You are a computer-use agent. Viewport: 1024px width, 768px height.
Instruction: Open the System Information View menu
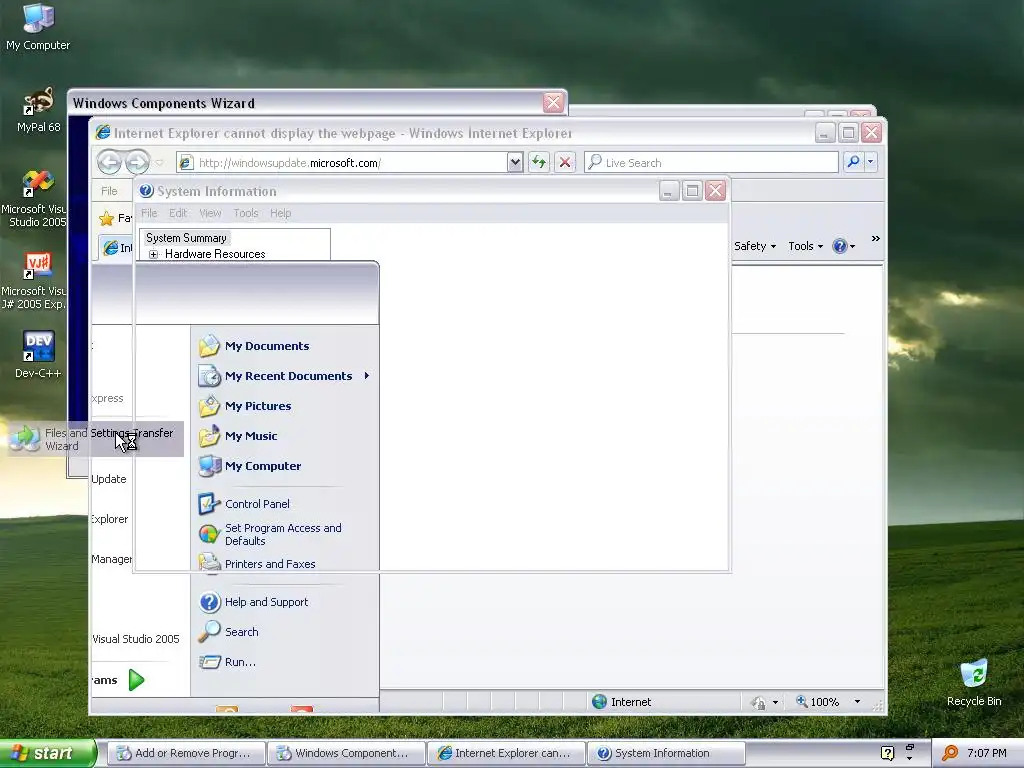coord(210,213)
